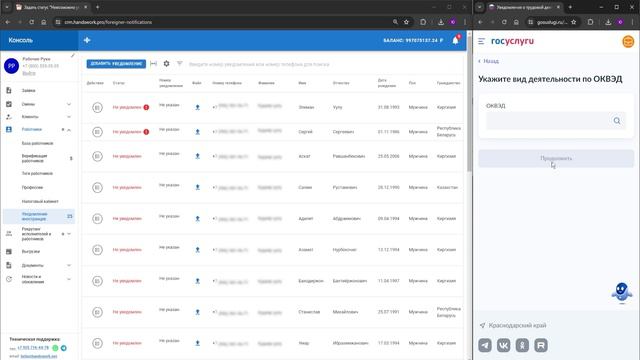Click the Gosuslugi logo

(x=512, y=41)
